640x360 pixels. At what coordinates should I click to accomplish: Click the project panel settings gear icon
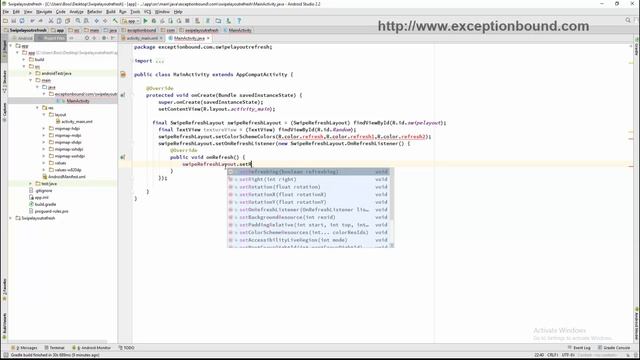pyautogui.click(x=104, y=38)
